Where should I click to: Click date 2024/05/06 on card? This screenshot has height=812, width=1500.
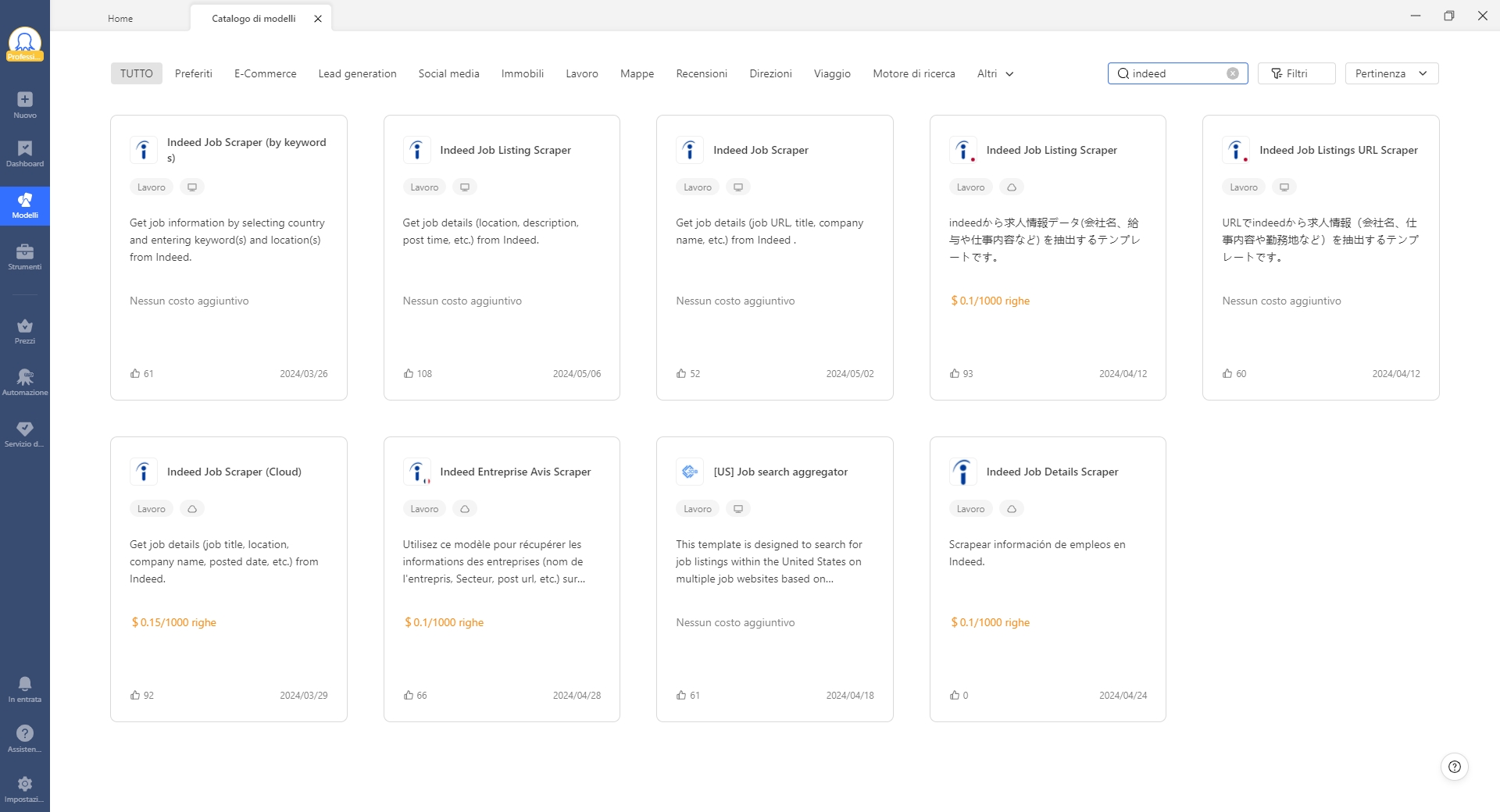pyautogui.click(x=577, y=374)
